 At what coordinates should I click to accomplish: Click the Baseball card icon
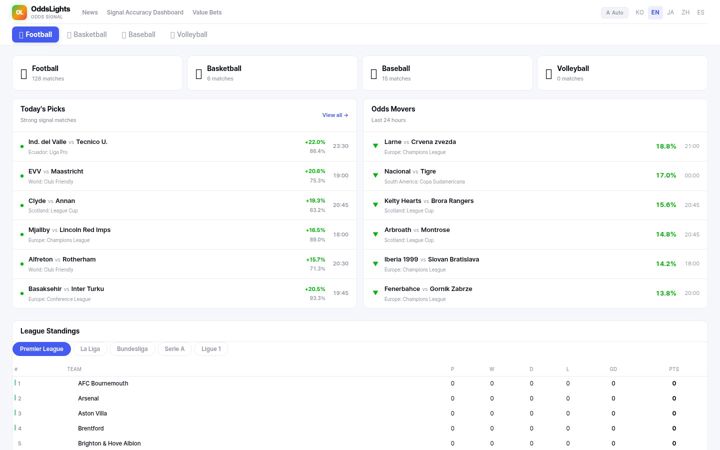click(374, 73)
